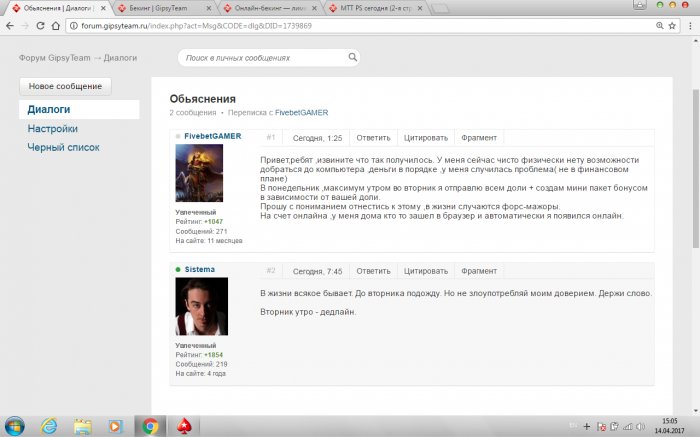Switch to the MTT PS сегодня tab
Viewport: 700px width, 437px height.
point(375,8)
